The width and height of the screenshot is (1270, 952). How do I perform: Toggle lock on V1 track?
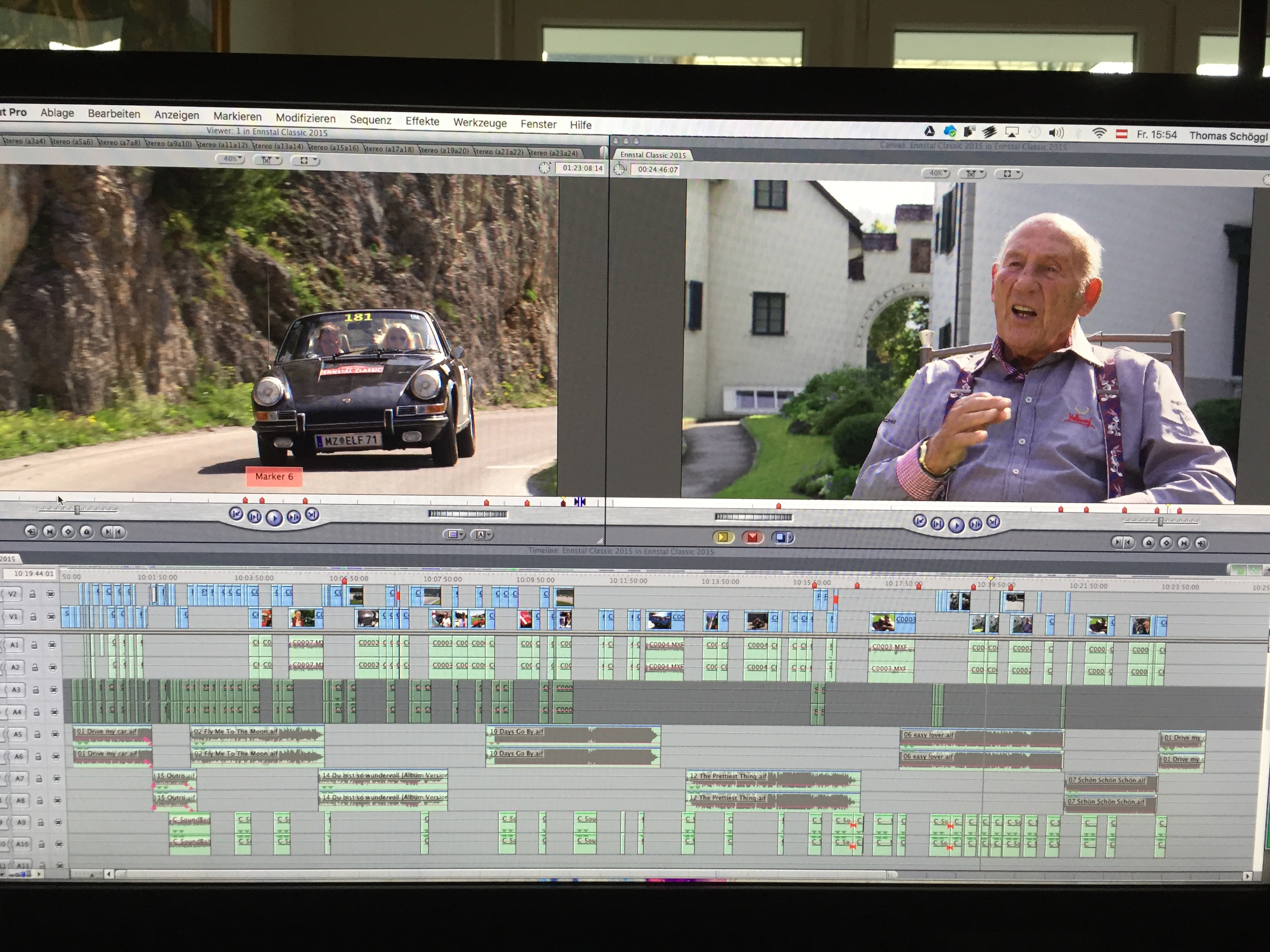[x=33, y=616]
